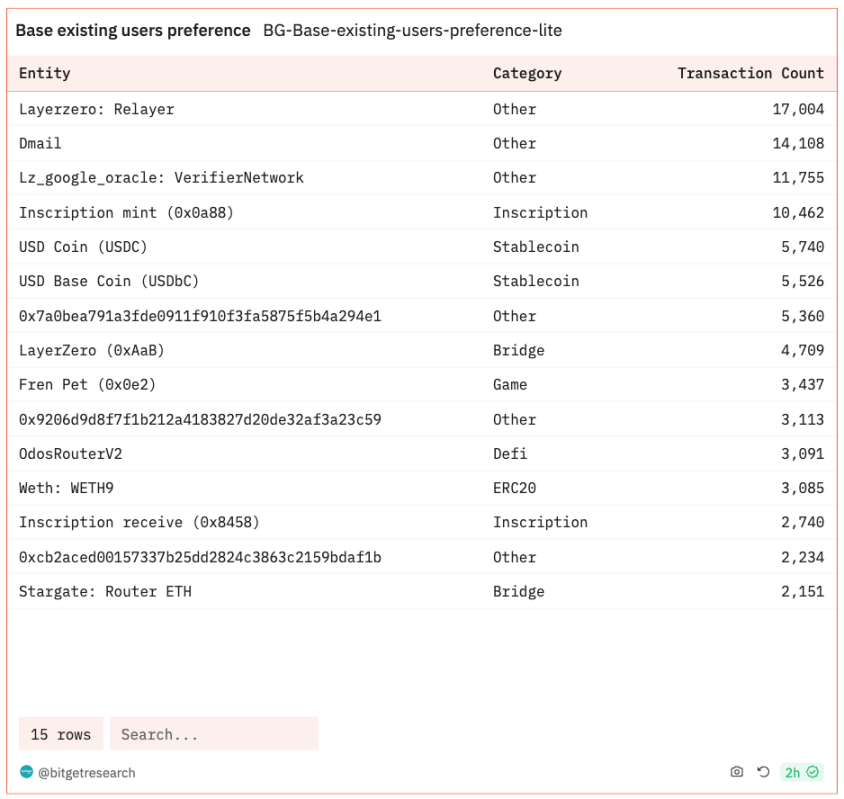The image size is (844, 799).
Task: Select the OdosRouterV2 entity cell
Action: [x=71, y=454]
